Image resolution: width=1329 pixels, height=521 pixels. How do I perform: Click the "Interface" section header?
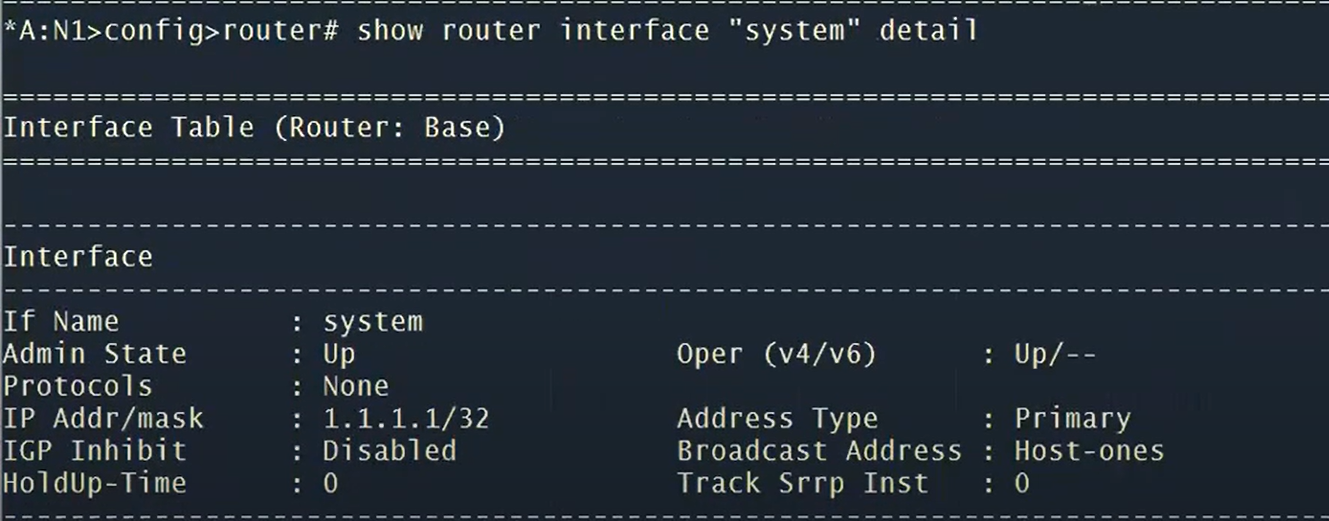coord(78,257)
